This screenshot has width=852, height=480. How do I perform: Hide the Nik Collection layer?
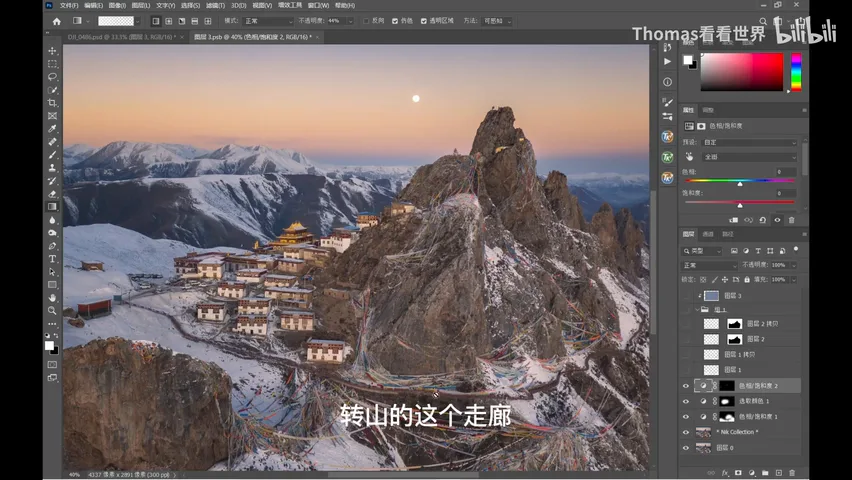pos(686,433)
